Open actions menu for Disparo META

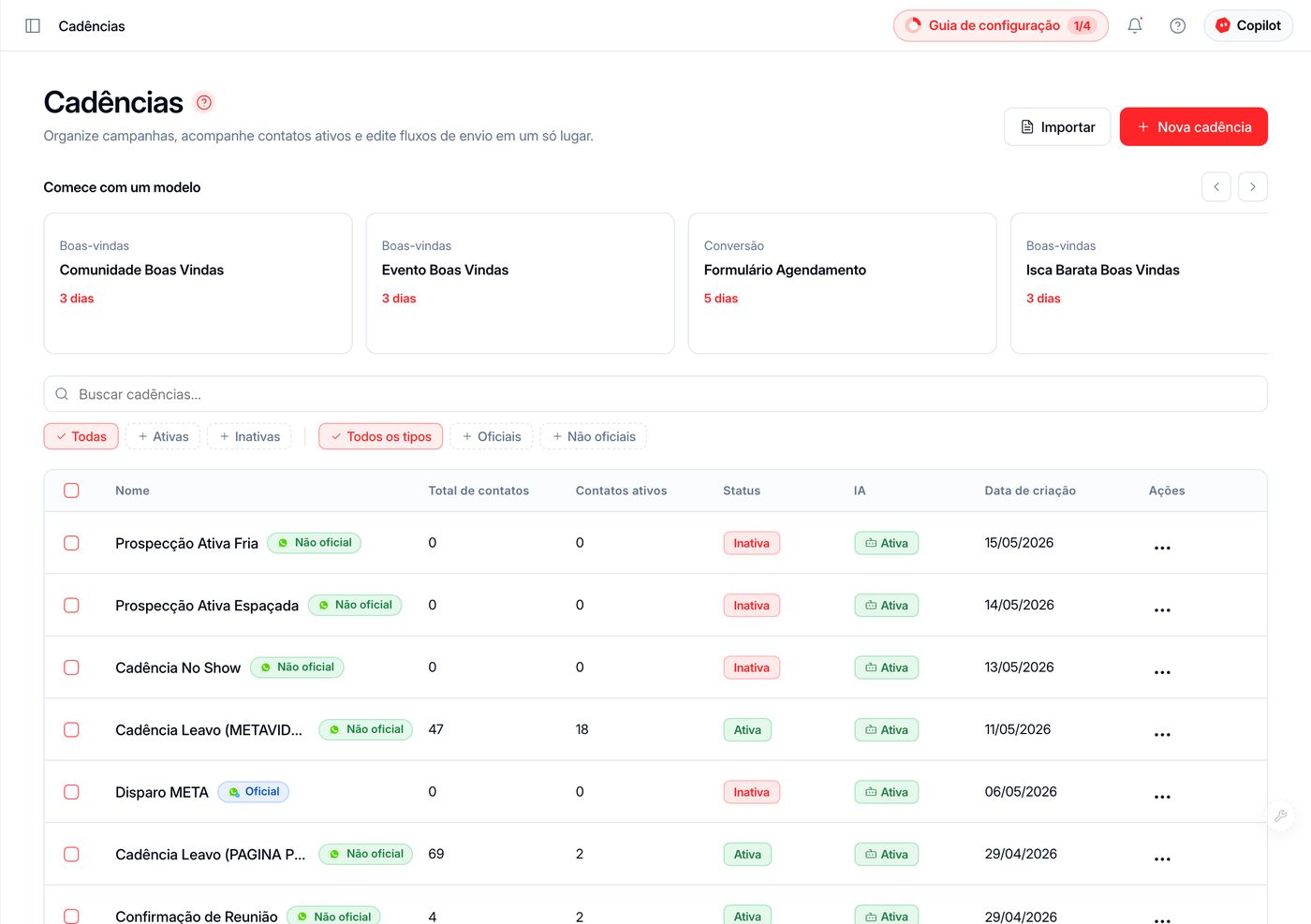point(1162,797)
